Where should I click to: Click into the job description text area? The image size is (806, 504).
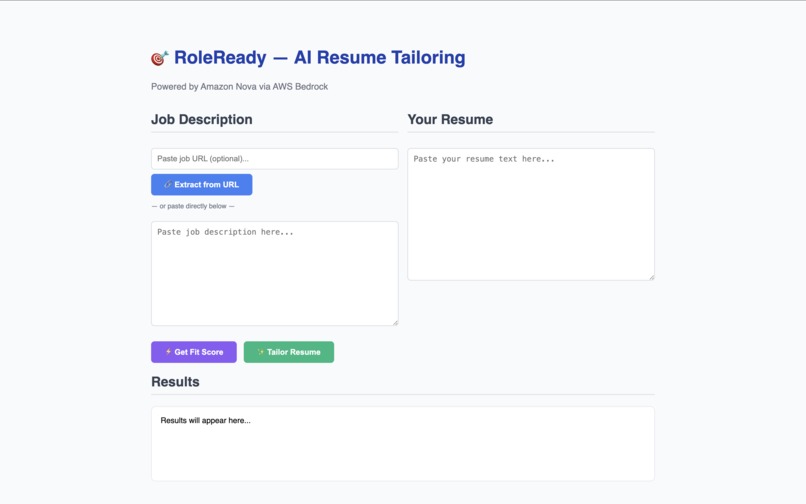(x=274, y=274)
